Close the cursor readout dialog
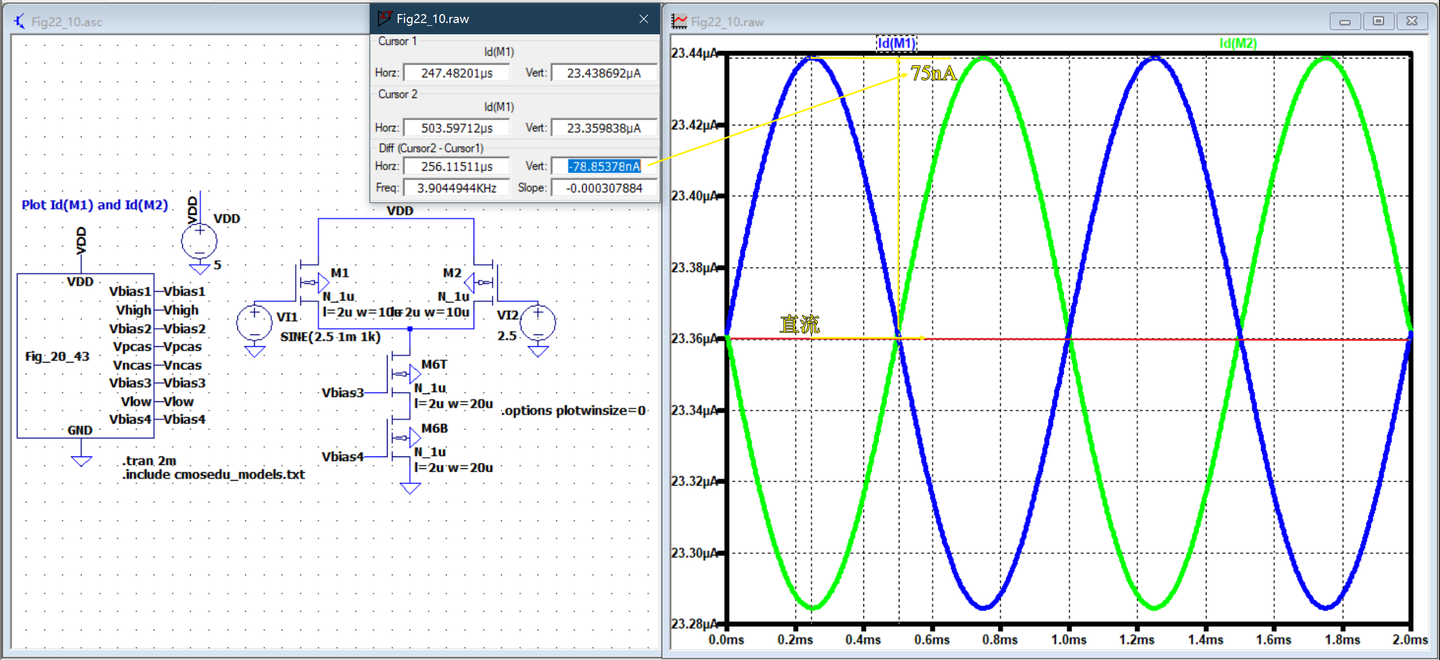The height and width of the screenshot is (660, 1440). 644,18
